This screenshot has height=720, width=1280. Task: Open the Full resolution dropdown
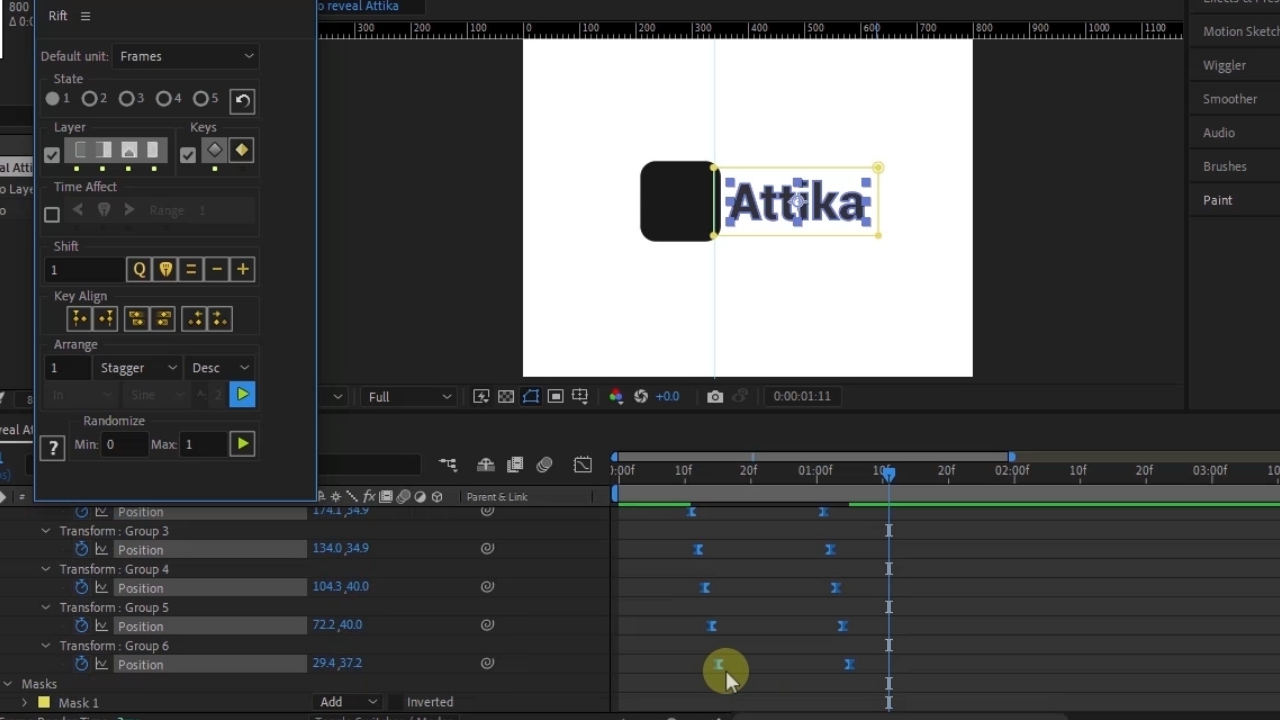[409, 396]
